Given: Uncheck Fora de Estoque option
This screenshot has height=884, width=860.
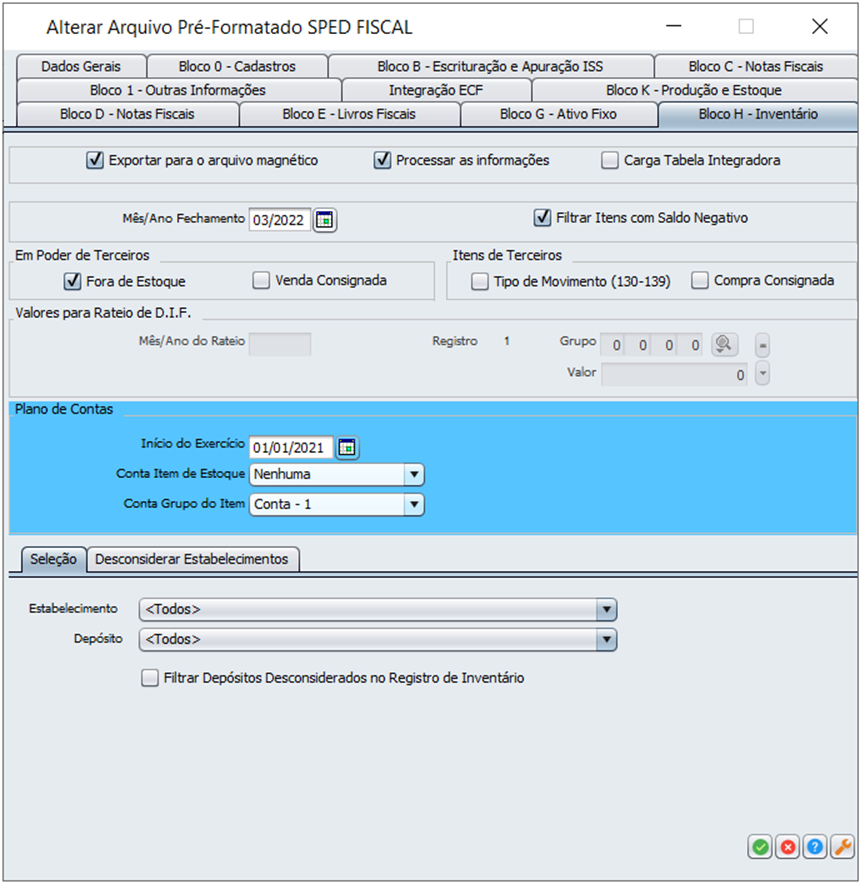Looking at the screenshot, I should pos(72,281).
